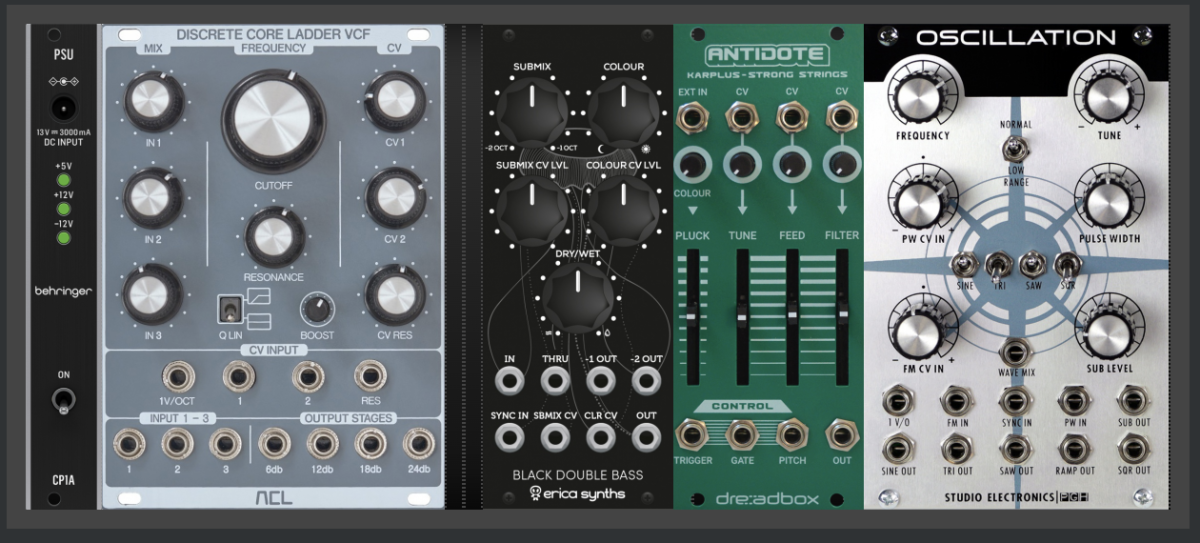Toggle the SAW waveform switch

1031,265
